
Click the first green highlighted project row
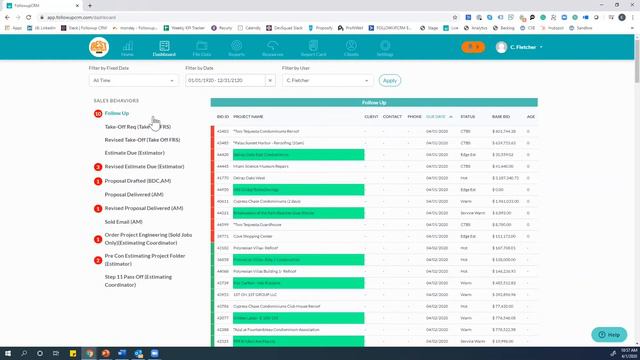click(298, 155)
